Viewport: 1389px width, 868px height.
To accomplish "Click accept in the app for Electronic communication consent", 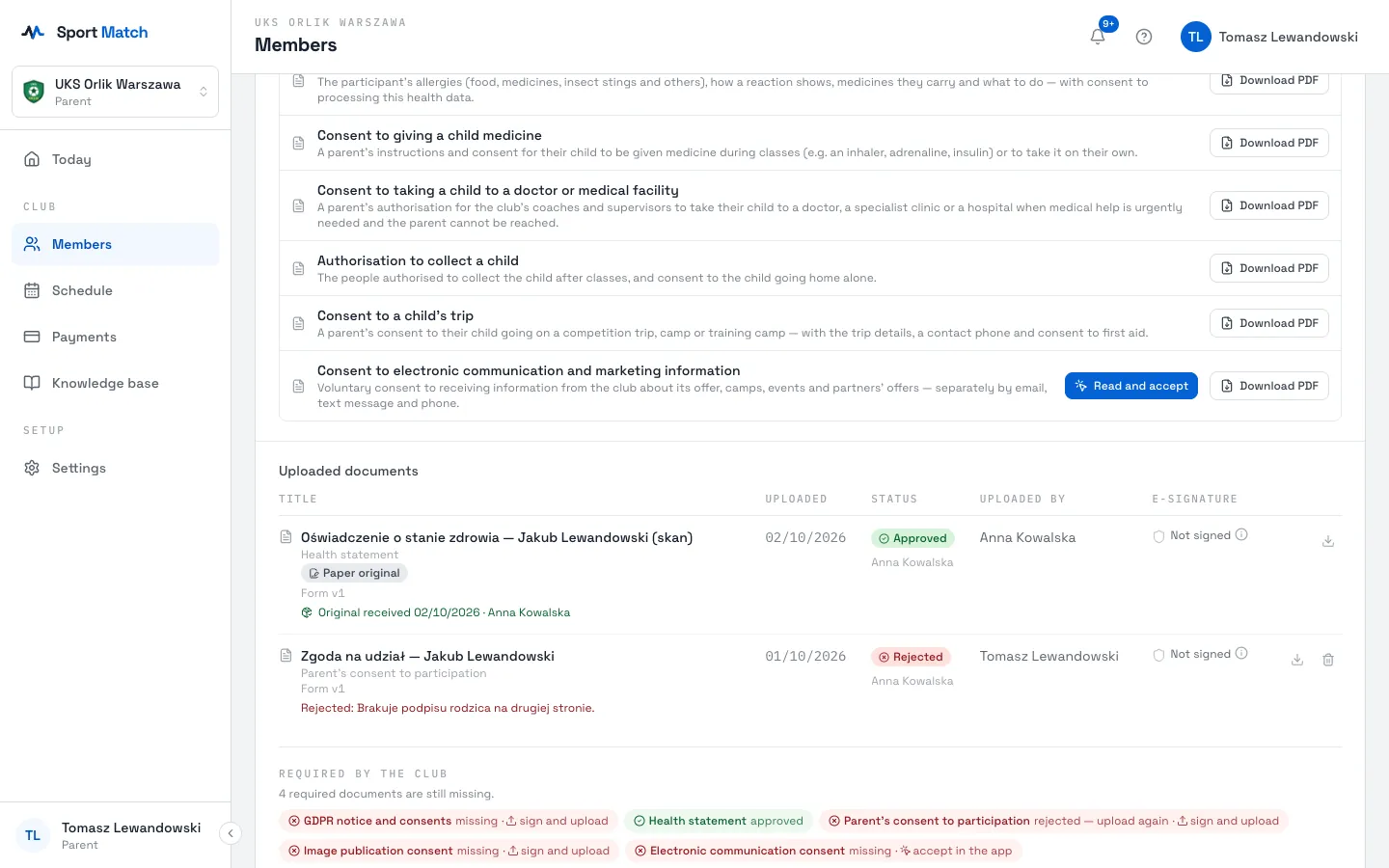I will pos(956,851).
